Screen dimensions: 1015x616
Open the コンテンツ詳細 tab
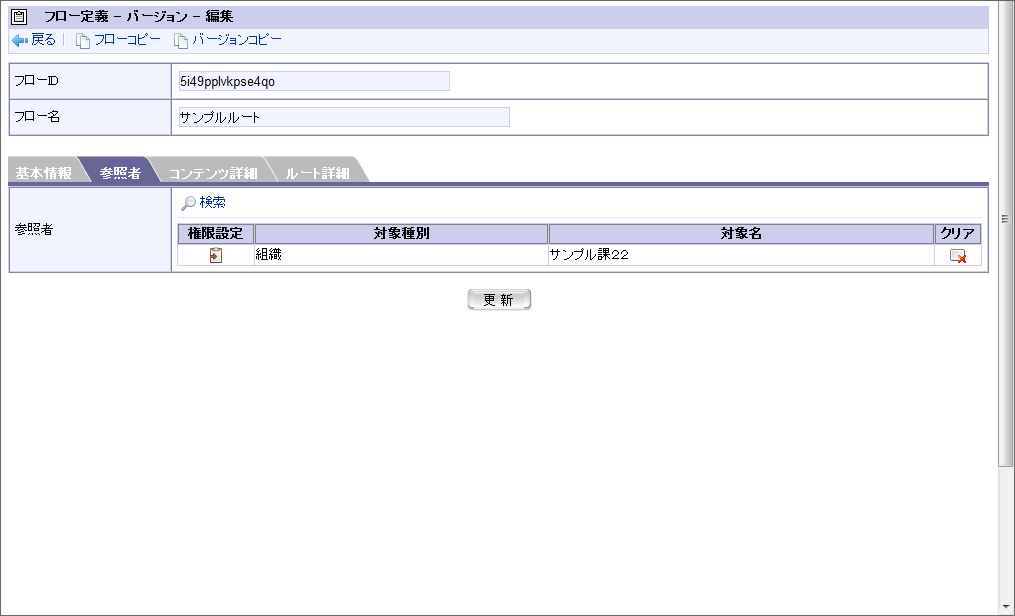(x=212, y=173)
